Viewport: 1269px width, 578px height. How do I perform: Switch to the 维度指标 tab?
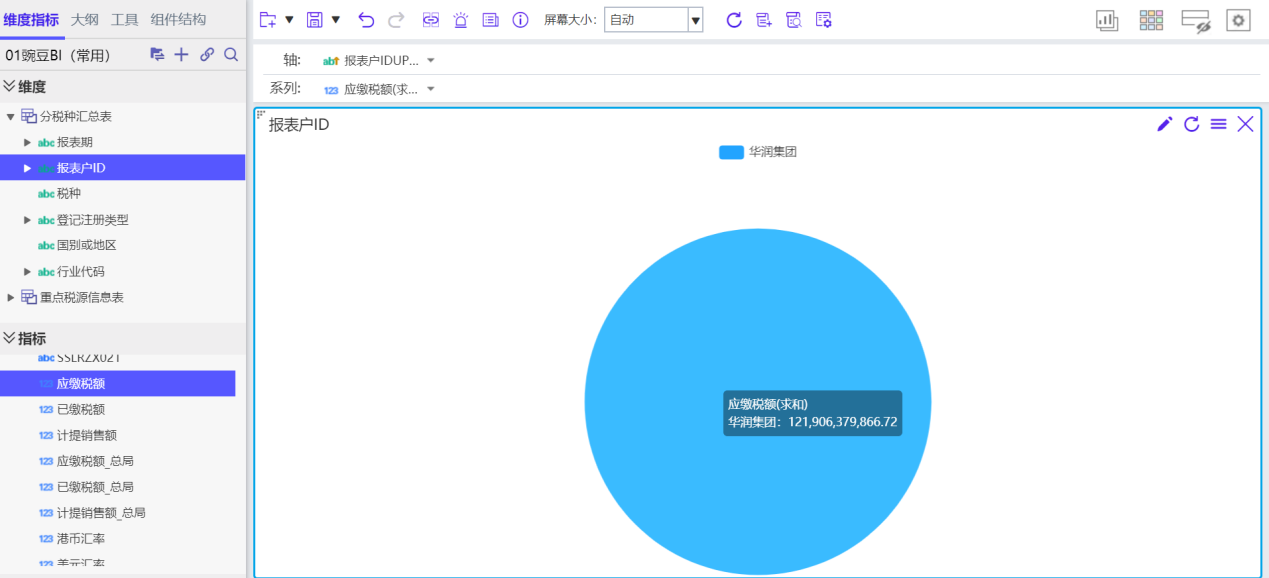(x=31, y=20)
